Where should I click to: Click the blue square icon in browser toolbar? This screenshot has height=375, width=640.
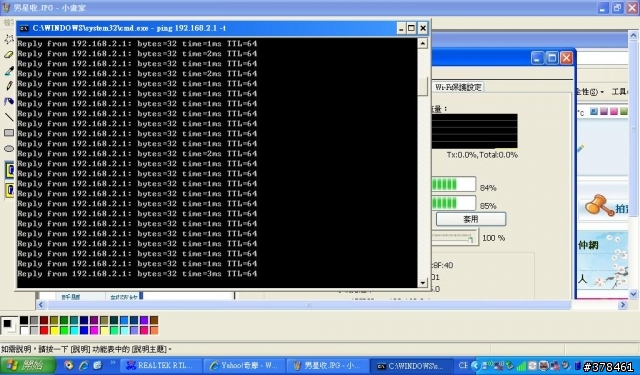click(594, 111)
